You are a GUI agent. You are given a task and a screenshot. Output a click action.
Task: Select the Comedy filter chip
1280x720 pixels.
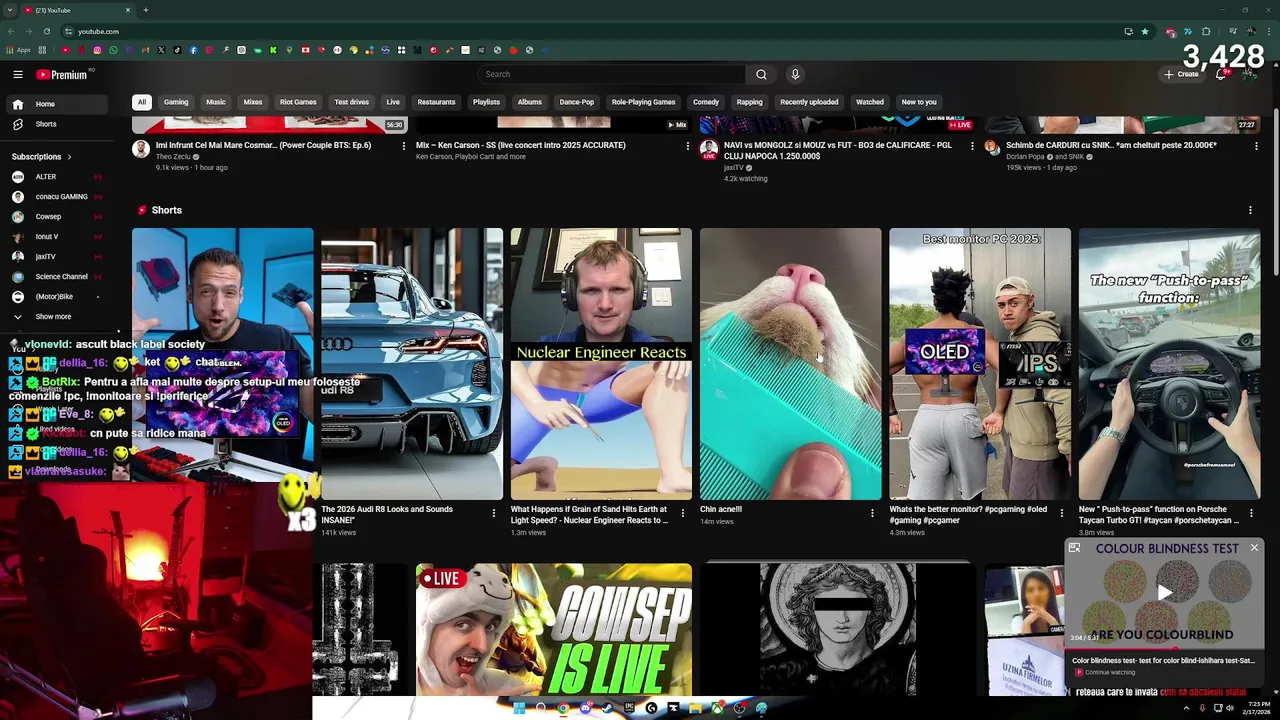[706, 102]
